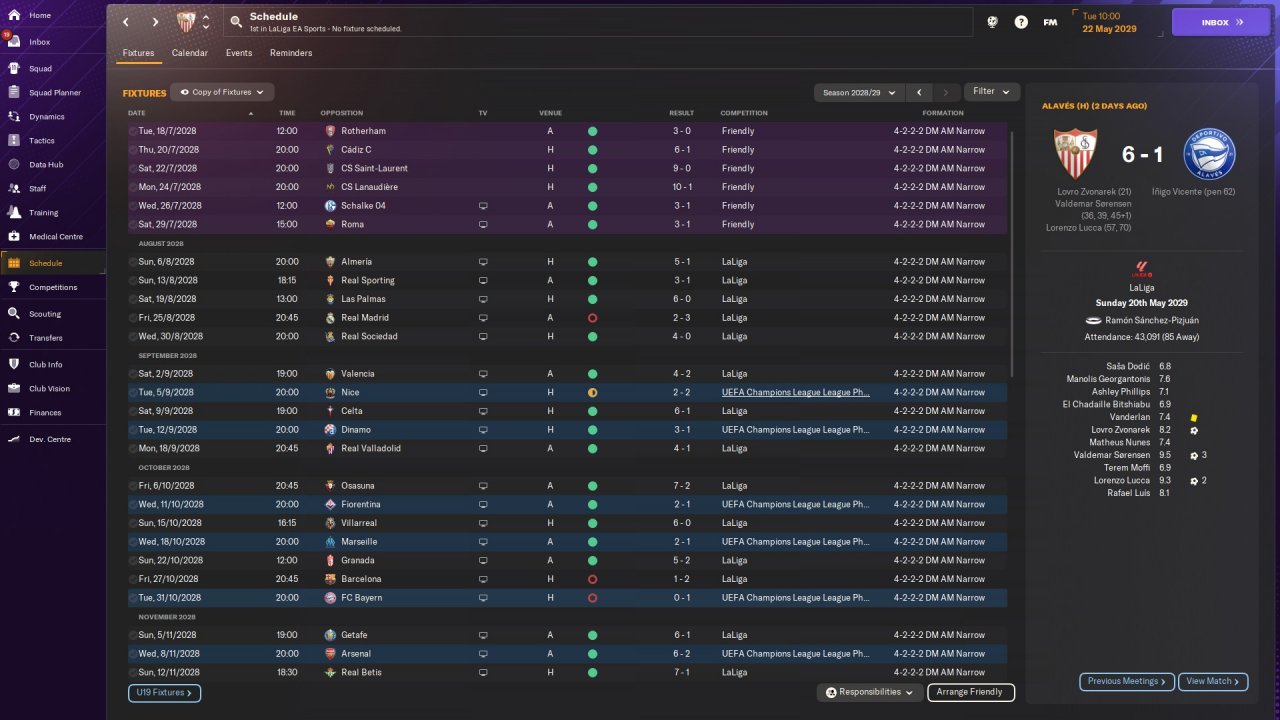Open Squad Planner in sidebar

tap(53, 93)
